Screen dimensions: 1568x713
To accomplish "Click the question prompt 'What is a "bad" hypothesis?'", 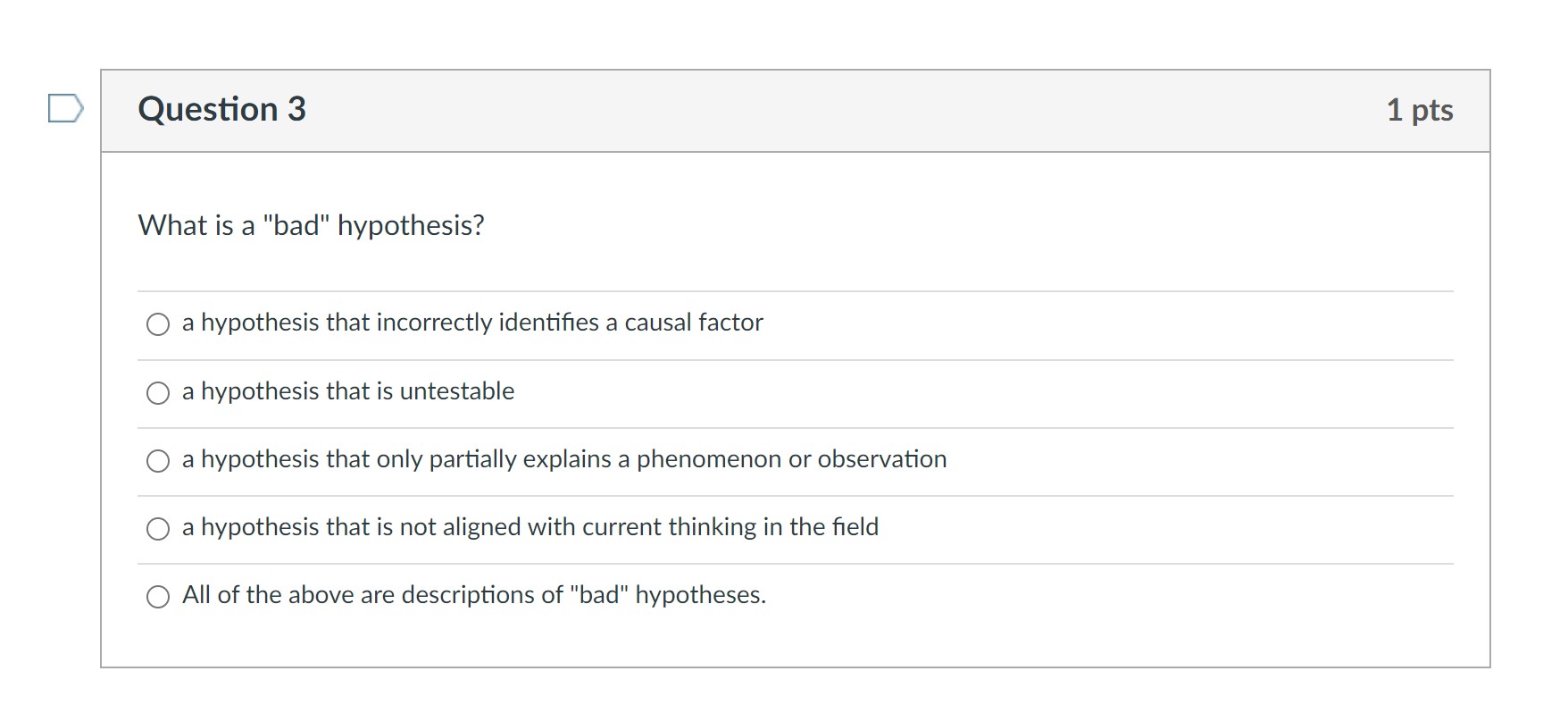I will point(312,225).
